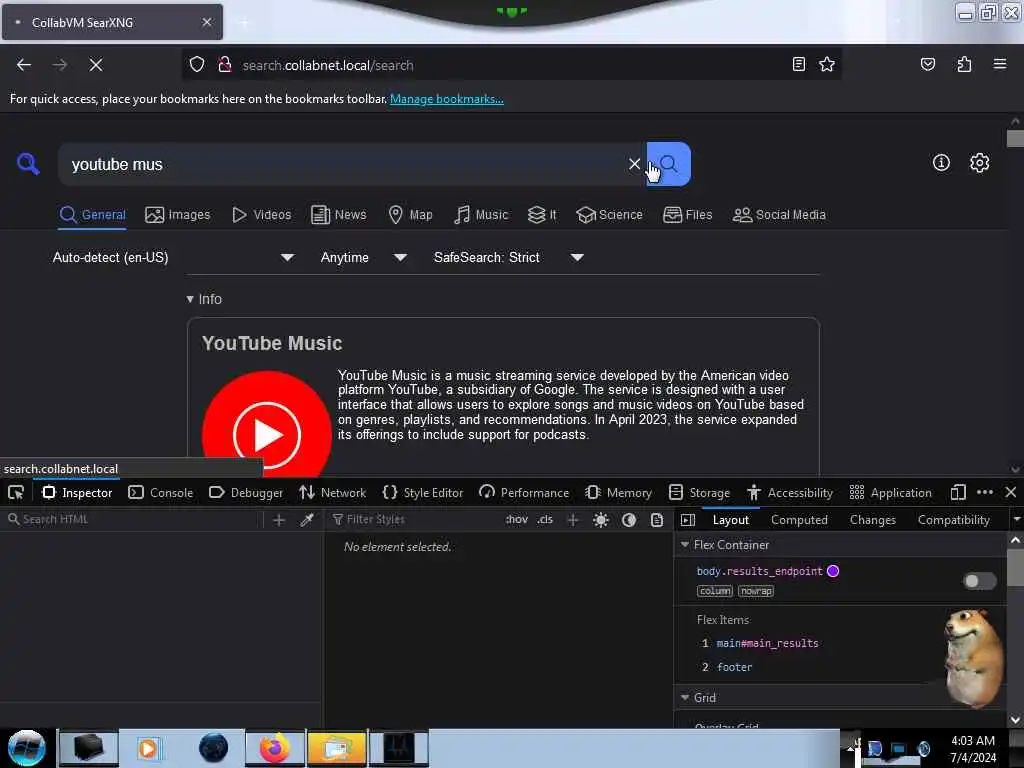
Task: Open SearXNG preferences gear icon
Action: pyautogui.click(x=979, y=163)
